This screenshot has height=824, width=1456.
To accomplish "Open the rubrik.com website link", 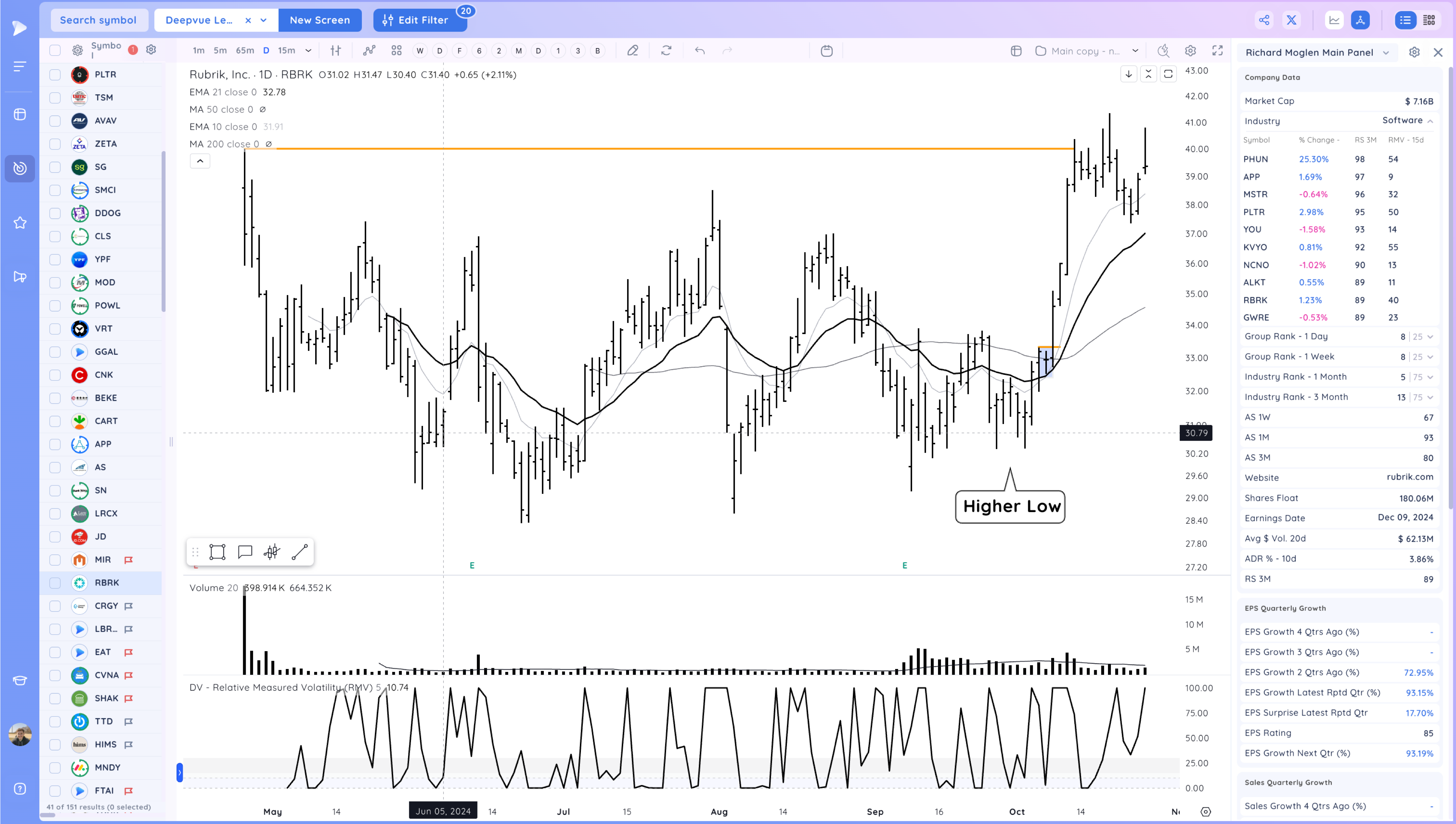I will [1410, 477].
